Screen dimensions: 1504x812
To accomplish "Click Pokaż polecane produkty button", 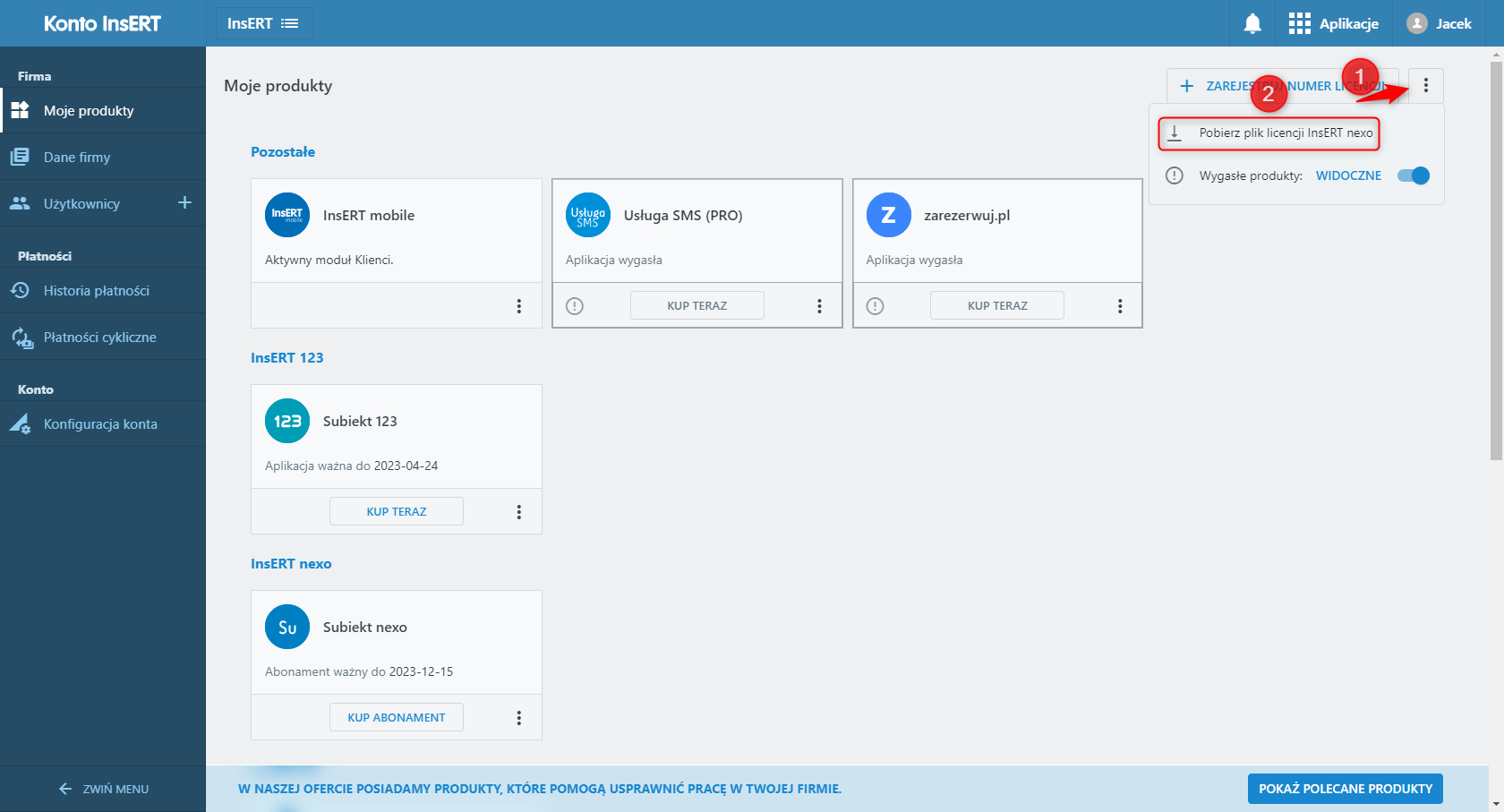I will (x=1346, y=789).
